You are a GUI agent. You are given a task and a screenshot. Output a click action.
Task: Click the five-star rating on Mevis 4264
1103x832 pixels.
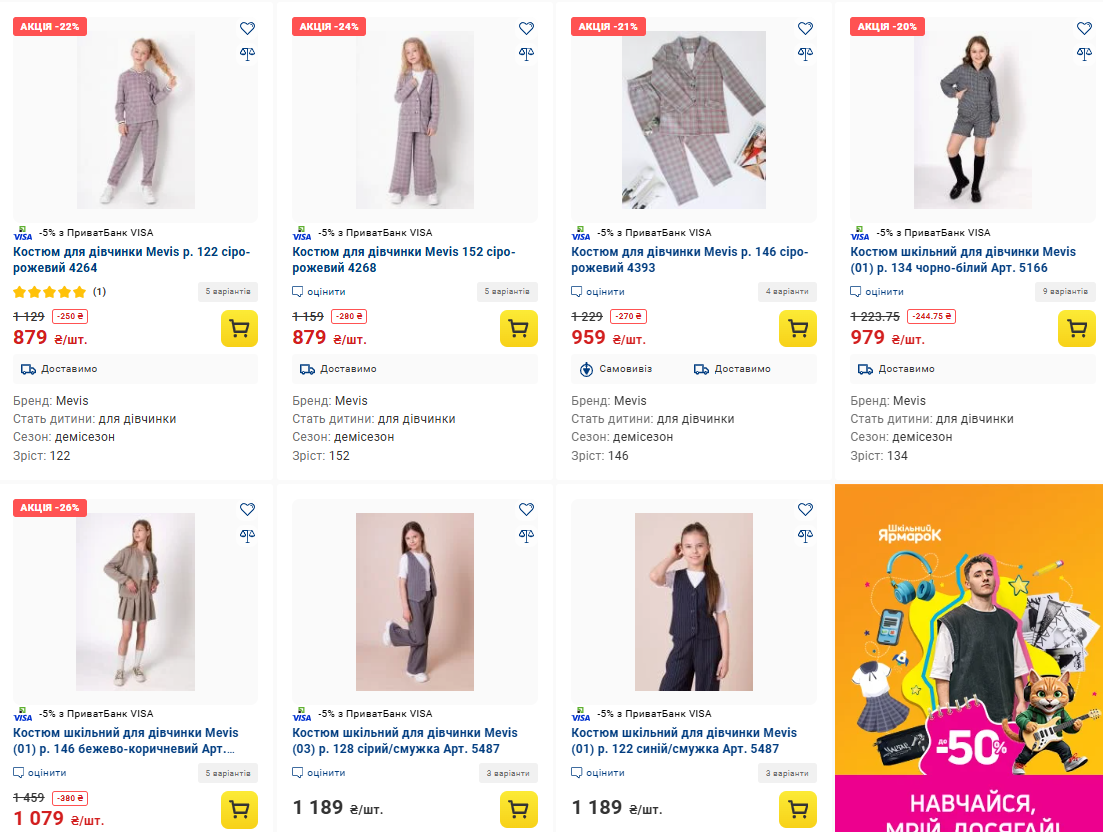(x=50, y=292)
